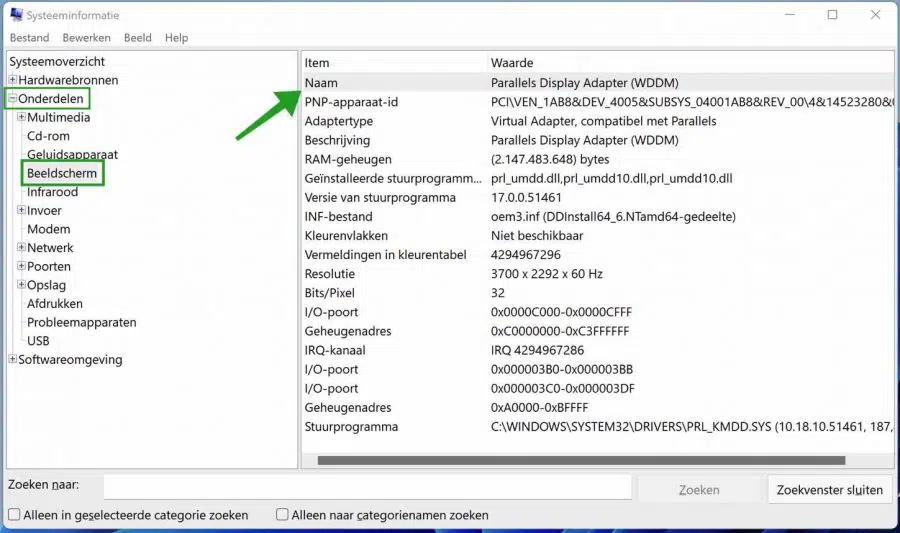Expand the Poorten node
The image size is (900, 533).
click(x=21, y=266)
